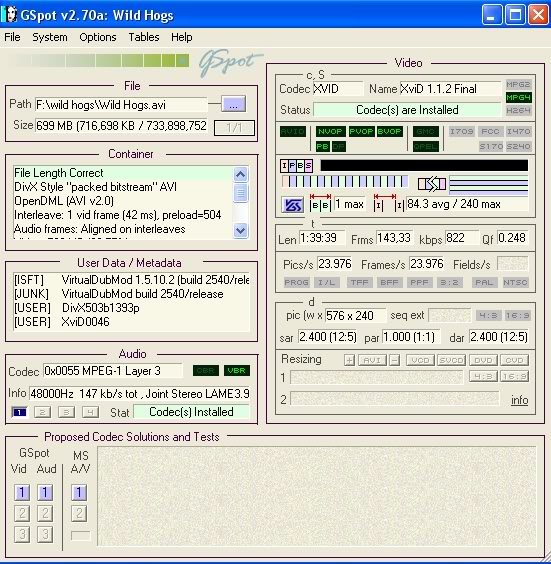Click MS A/V solution button 2
The width and height of the screenshot is (551, 564).
tap(79, 513)
